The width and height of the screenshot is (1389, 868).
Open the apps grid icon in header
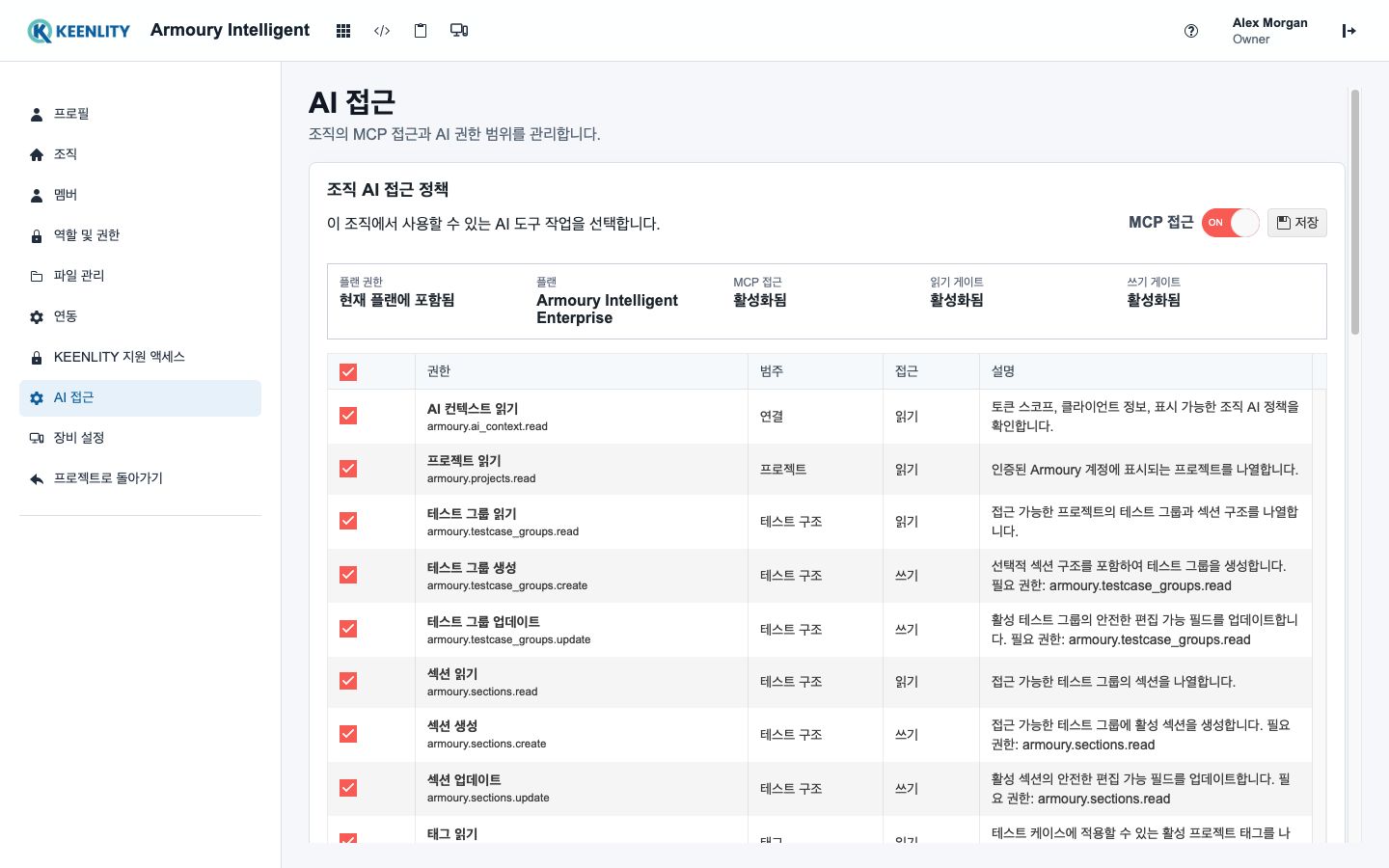point(343,31)
